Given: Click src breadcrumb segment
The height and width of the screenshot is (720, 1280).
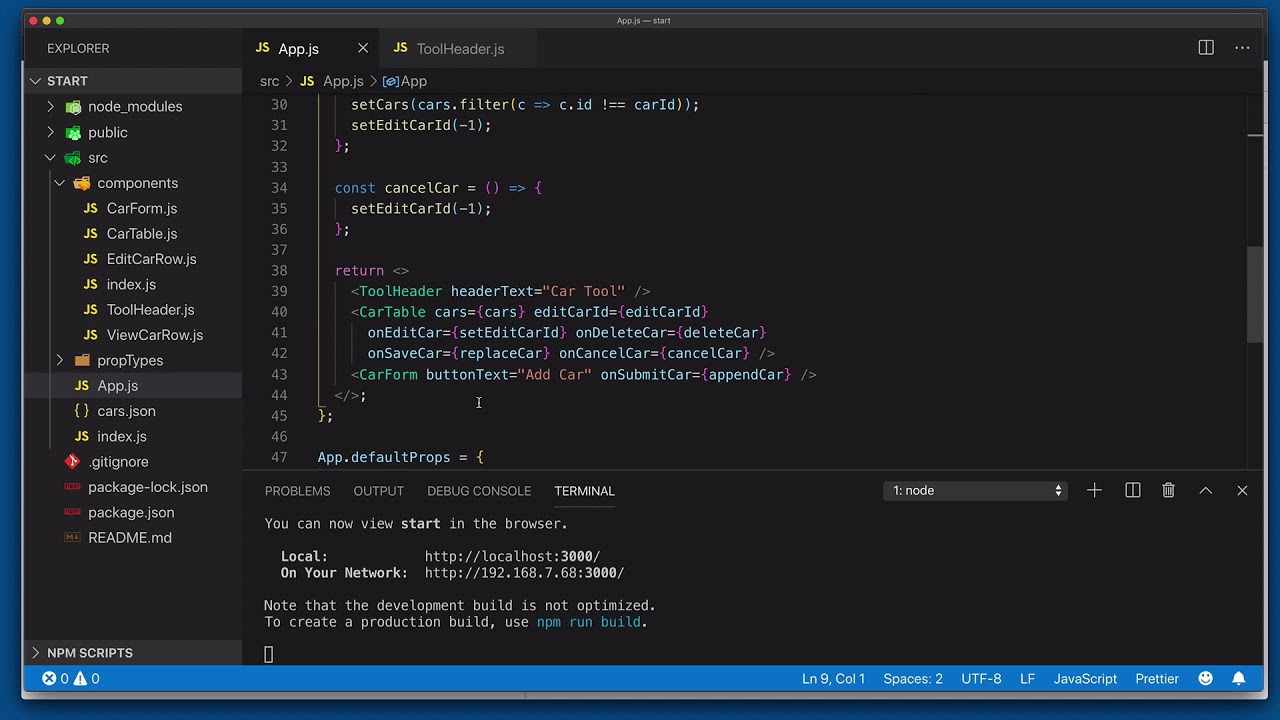Looking at the screenshot, I should [x=269, y=81].
